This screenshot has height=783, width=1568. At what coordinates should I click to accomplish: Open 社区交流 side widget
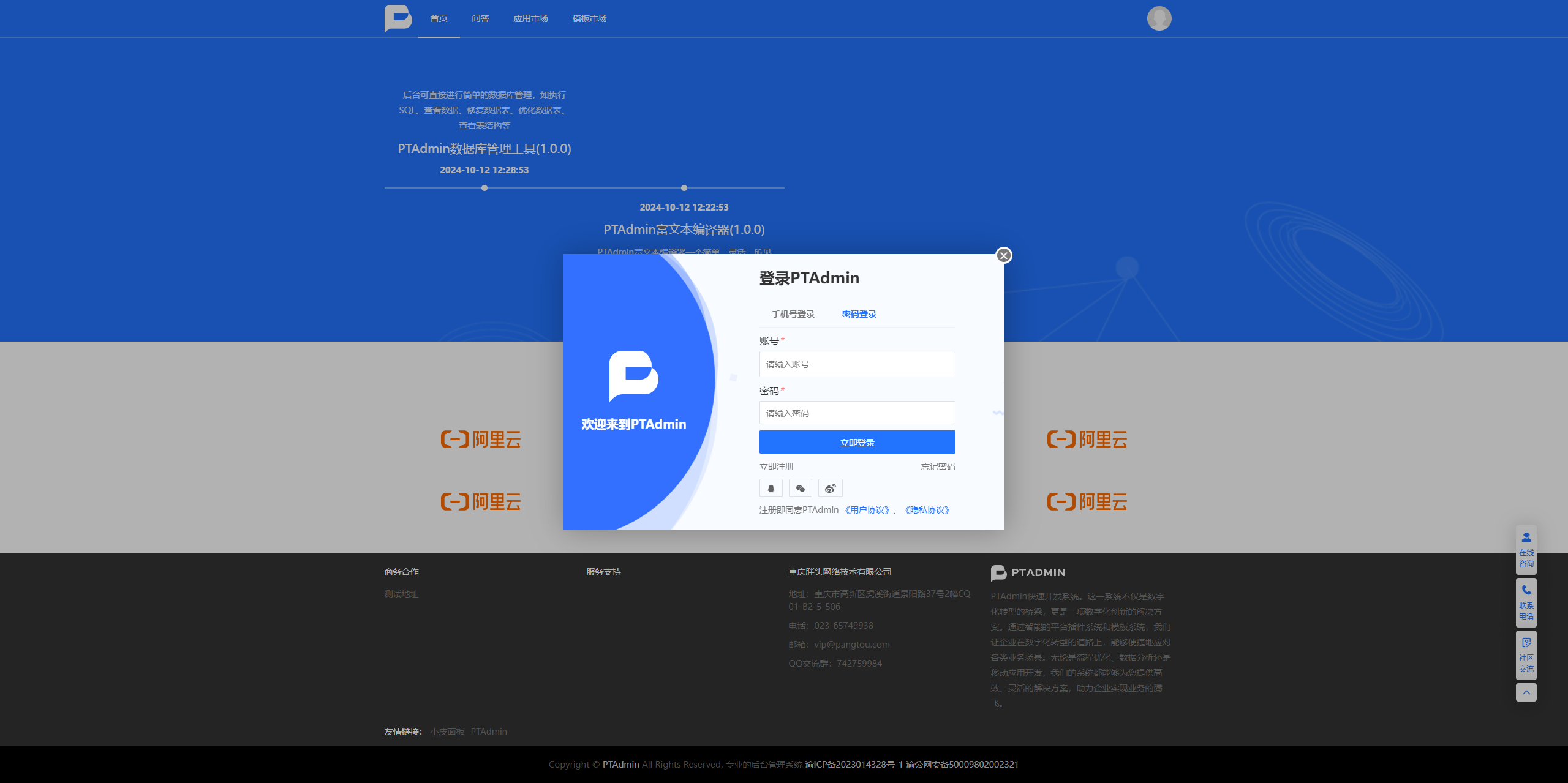click(x=1526, y=655)
